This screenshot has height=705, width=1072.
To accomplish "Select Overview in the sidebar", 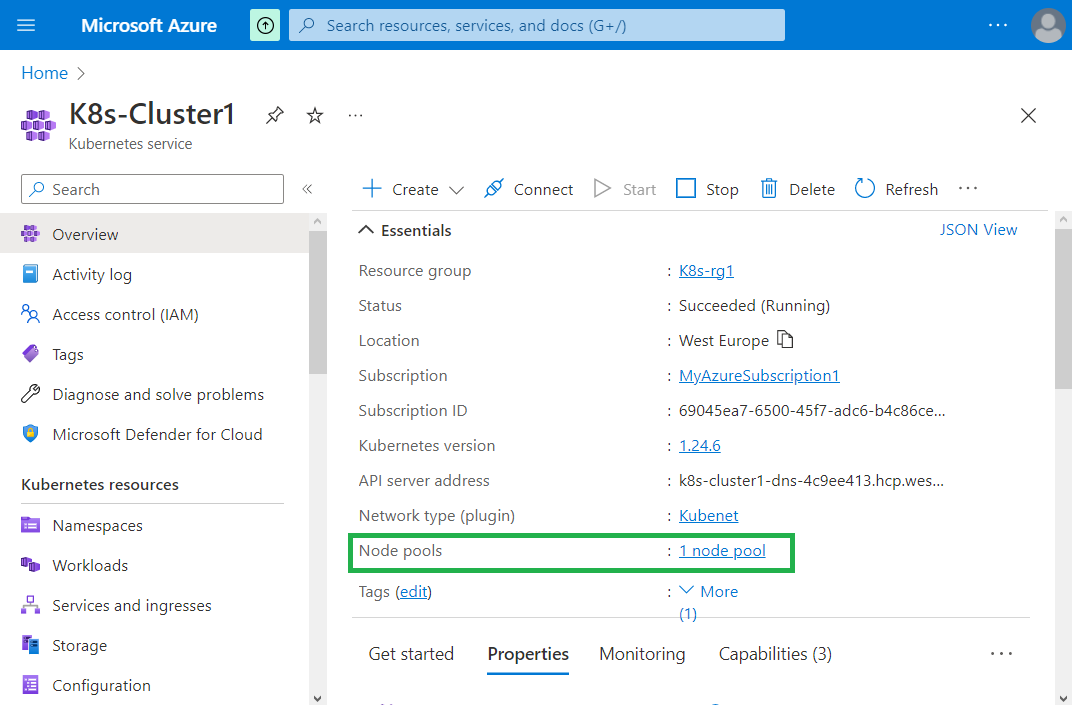I will (155, 234).
